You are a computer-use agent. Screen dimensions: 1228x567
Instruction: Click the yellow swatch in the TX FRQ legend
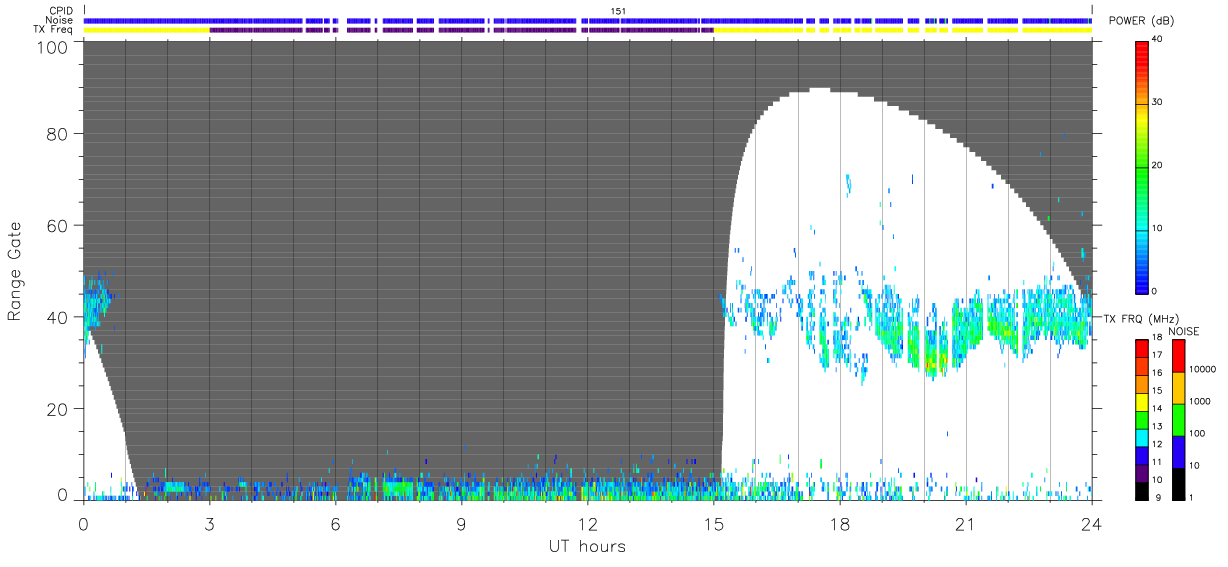(x=1141, y=400)
